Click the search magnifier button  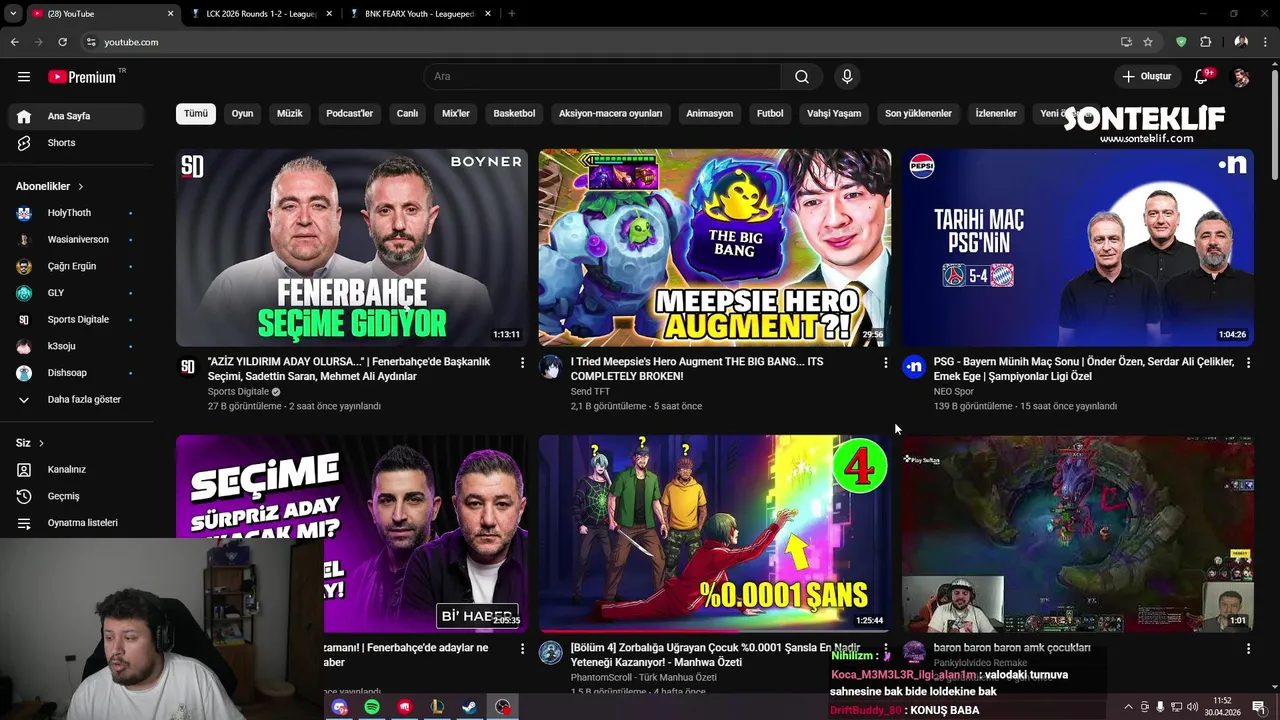(801, 77)
